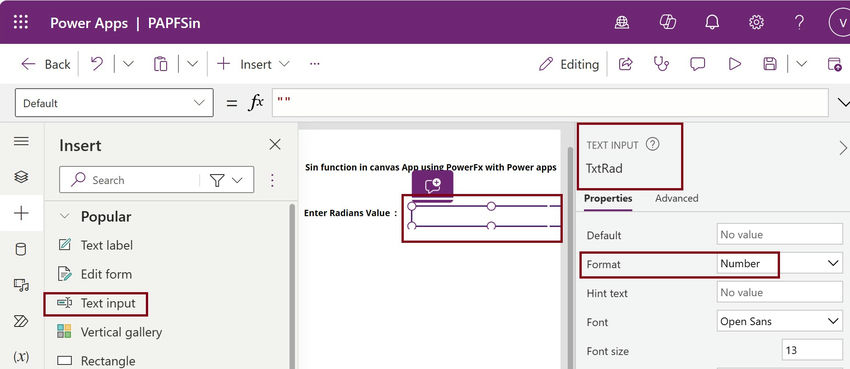The height and width of the screenshot is (369, 850).
Task: Open the Tree view layers icon
Action: coord(21,177)
